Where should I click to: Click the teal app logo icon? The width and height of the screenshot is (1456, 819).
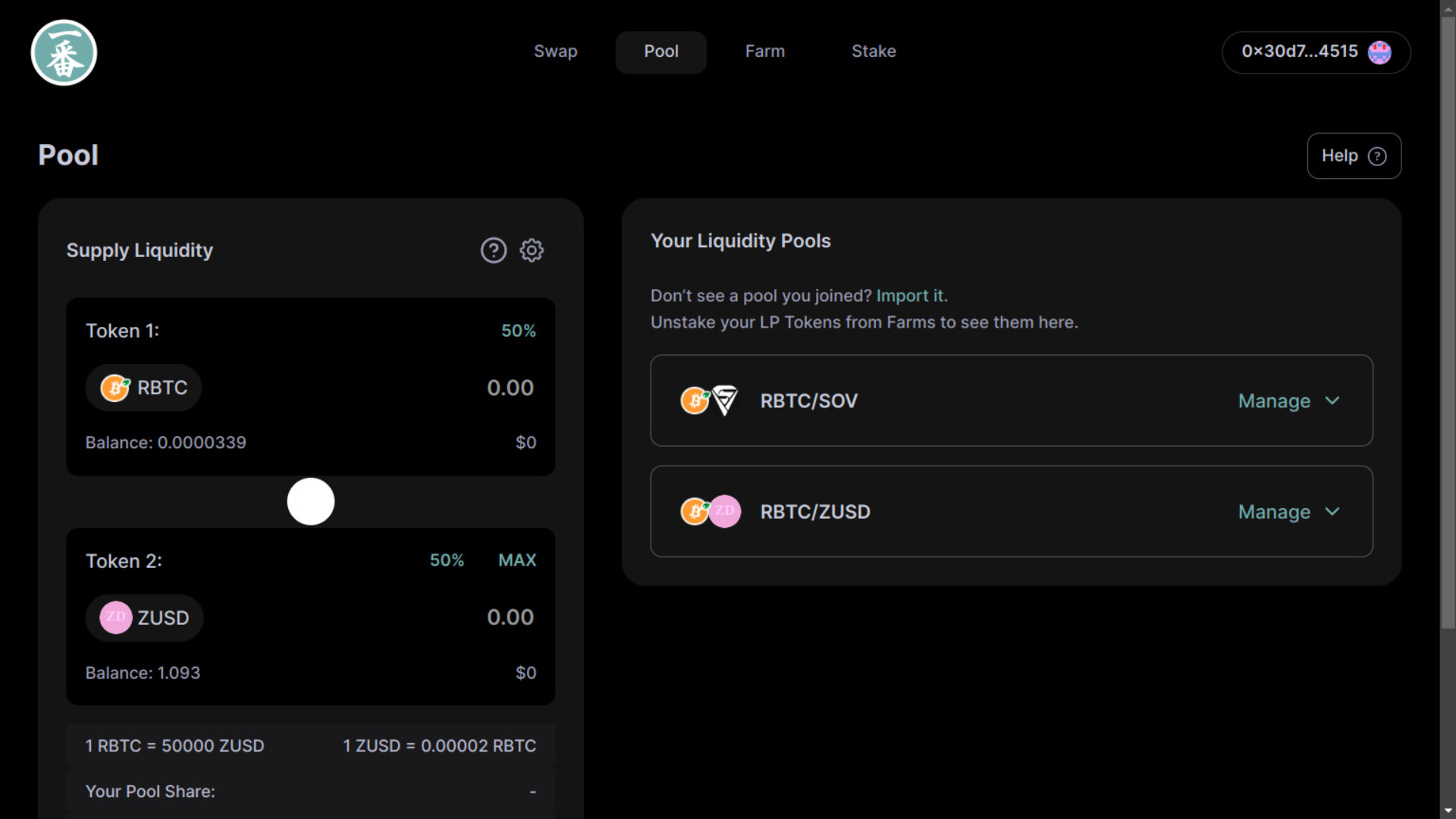(x=64, y=52)
